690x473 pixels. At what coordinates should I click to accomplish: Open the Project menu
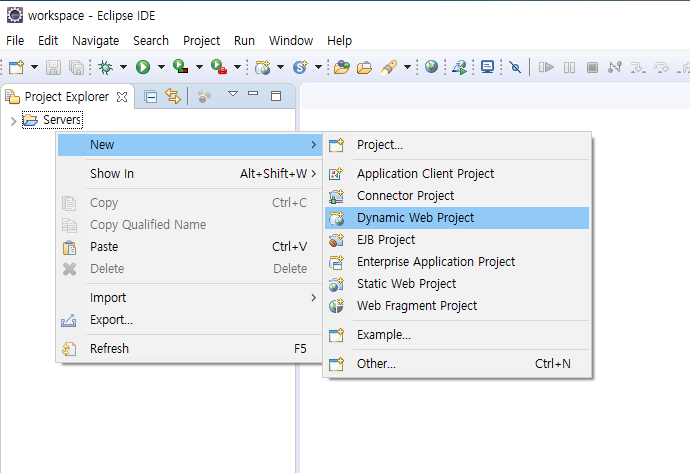tap(202, 40)
